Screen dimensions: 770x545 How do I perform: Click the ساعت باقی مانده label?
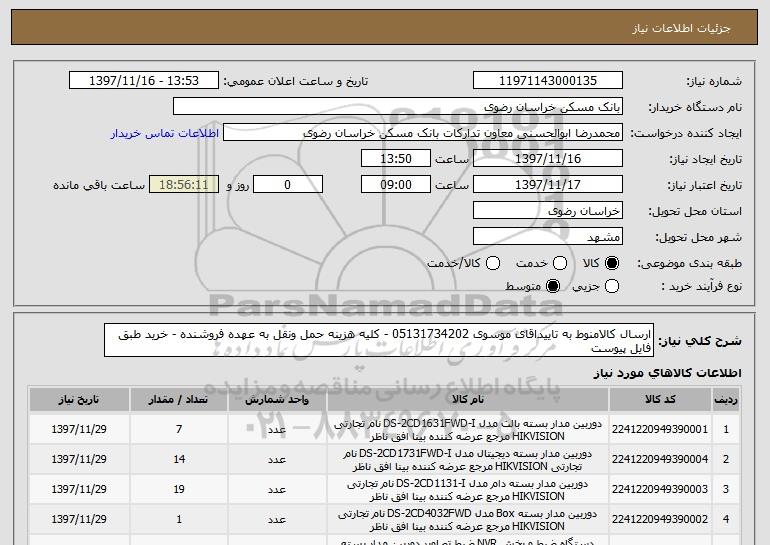coord(99,185)
